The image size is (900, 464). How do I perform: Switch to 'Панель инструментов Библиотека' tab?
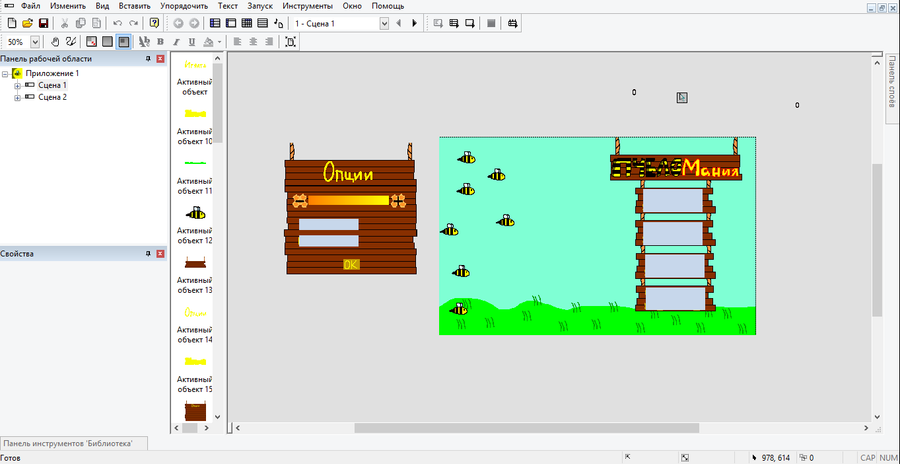(x=73, y=443)
